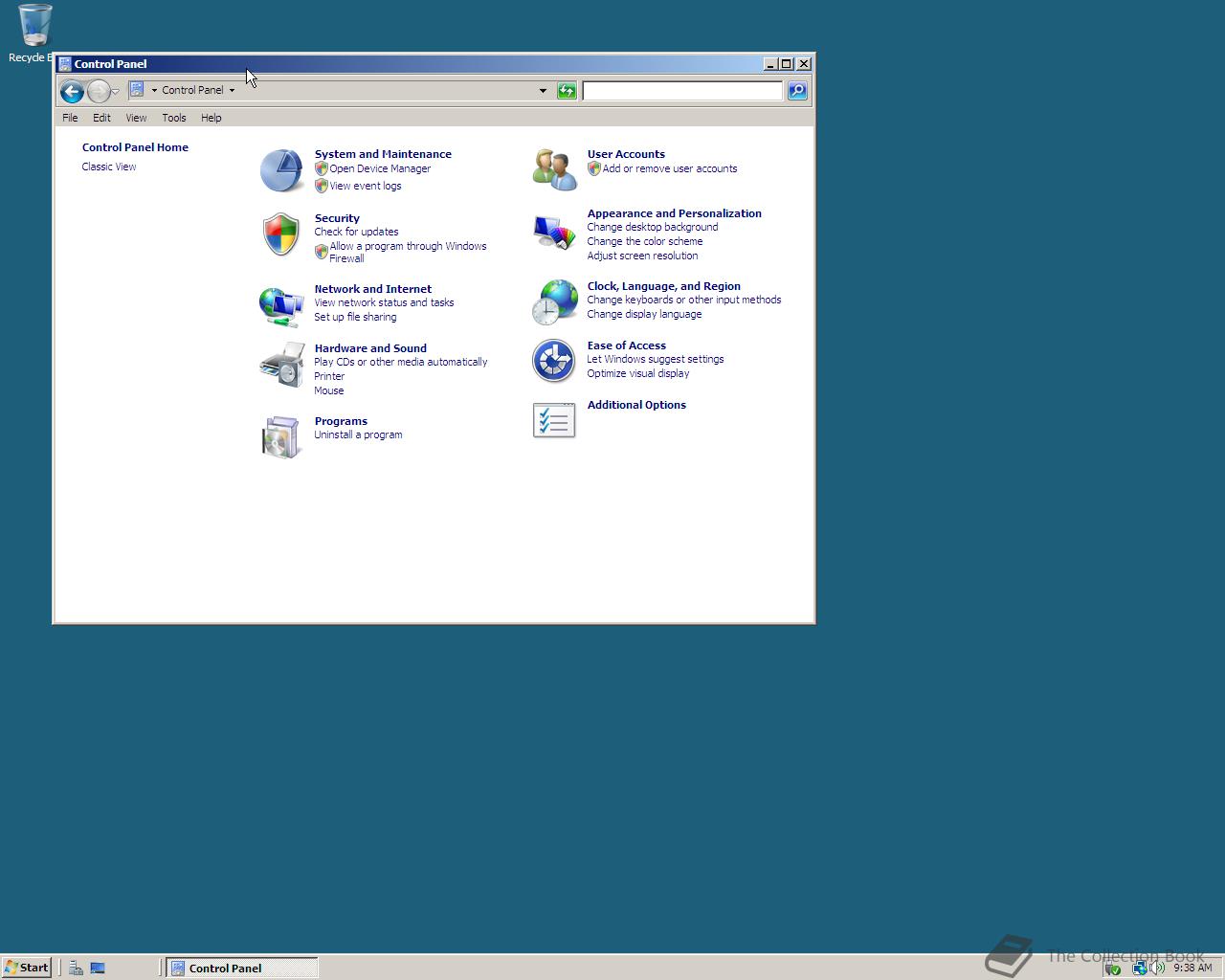Image resolution: width=1225 pixels, height=980 pixels.
Task: Open the Mouse link
Action: coord(329,390)
